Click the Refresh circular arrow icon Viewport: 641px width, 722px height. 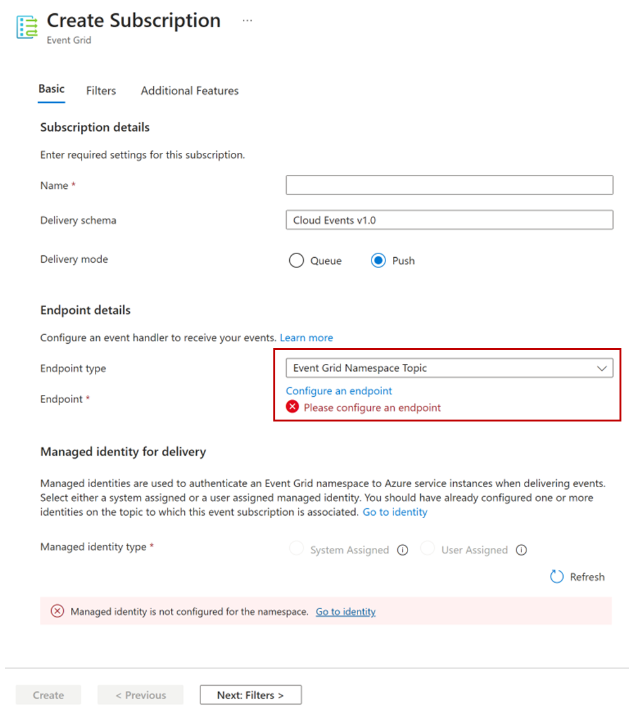557,576
